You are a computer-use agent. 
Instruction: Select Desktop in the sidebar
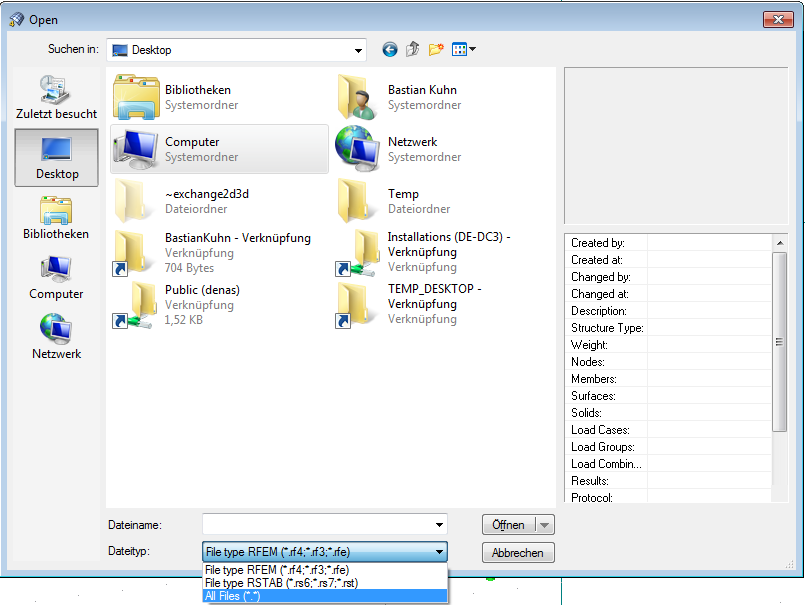[x=55, y=157]
